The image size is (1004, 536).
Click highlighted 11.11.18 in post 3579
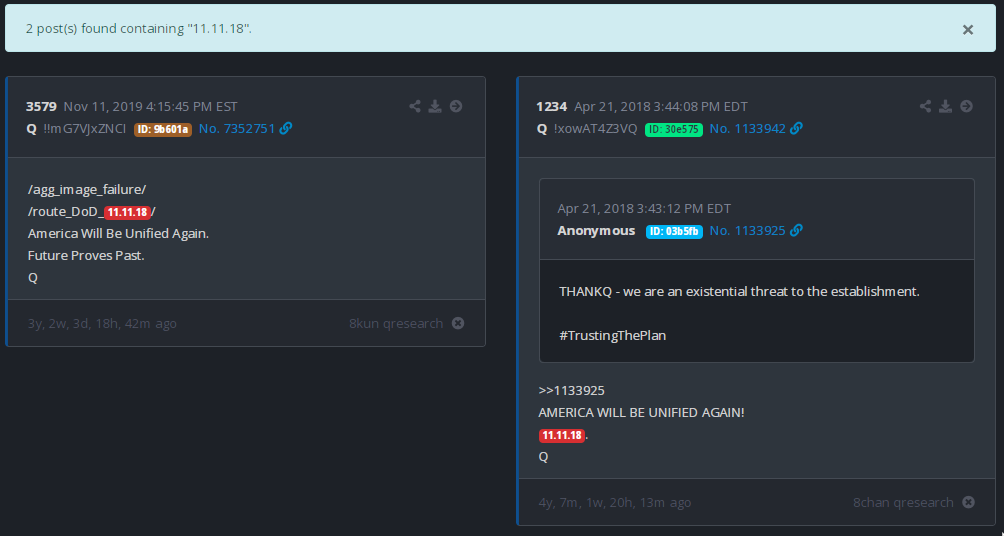tap(127, 212)
